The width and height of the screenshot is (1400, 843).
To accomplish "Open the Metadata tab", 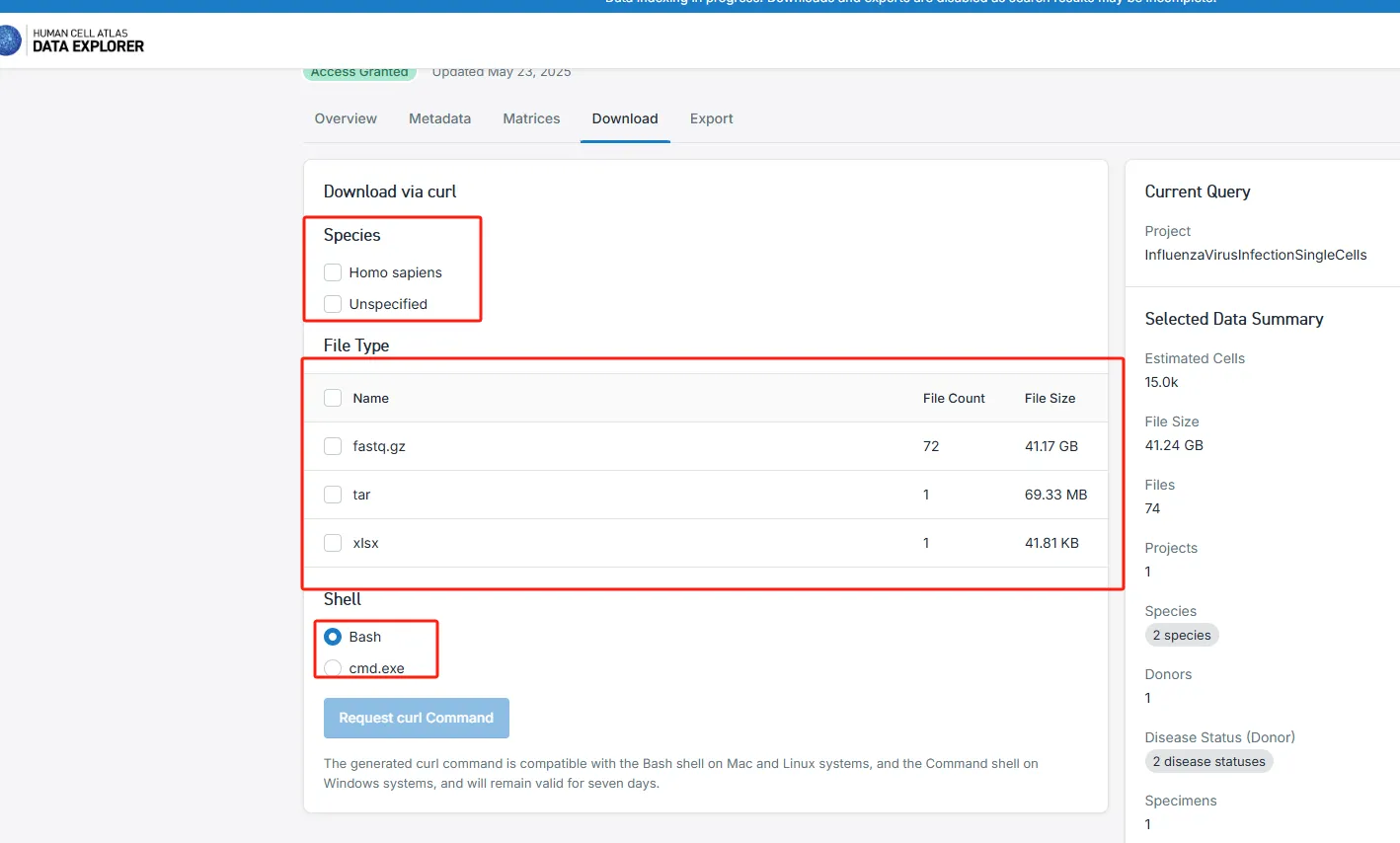I will pos(439,118).
